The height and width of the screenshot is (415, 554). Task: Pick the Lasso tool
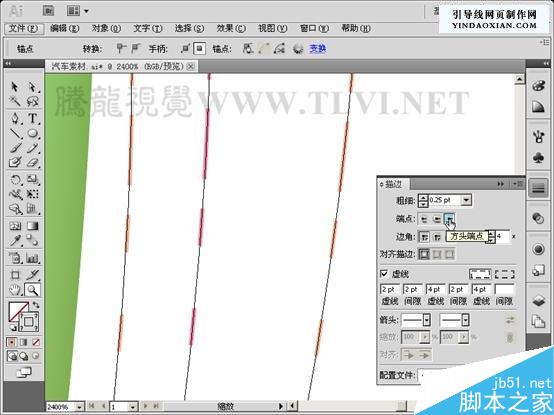tap(33, 101)
